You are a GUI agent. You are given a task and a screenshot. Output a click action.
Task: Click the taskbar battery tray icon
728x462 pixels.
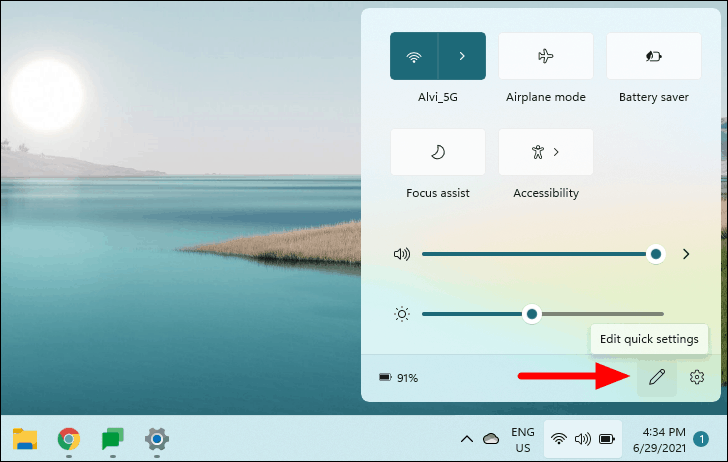click(607, 439)
